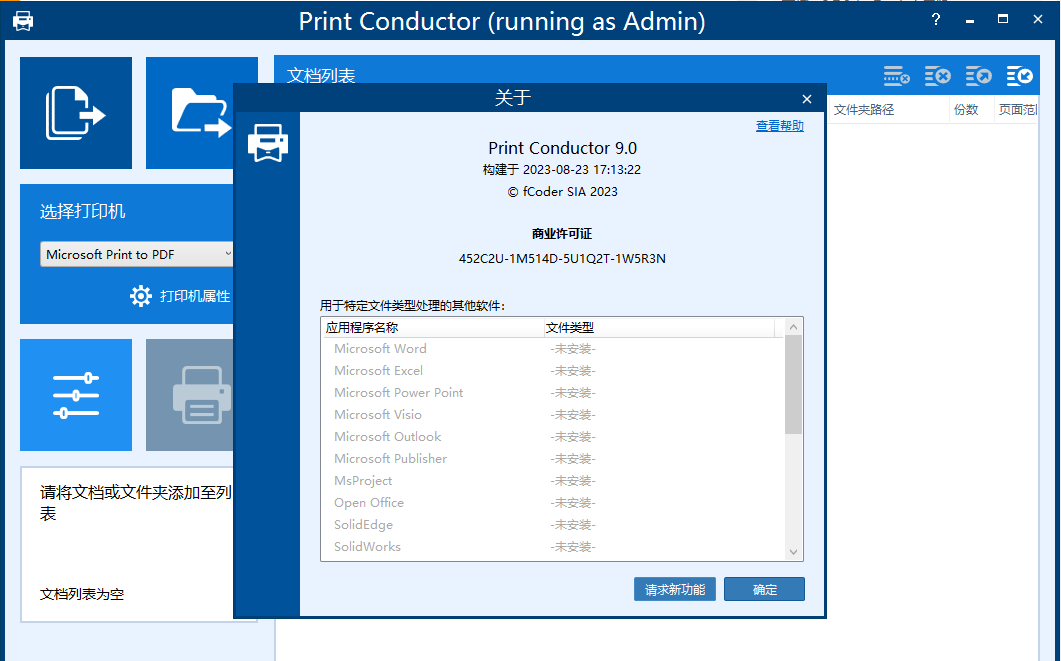This screenshot has height=661, width=1061.
Task: Click the 打印机属性 link
Action: click(195, 296)
